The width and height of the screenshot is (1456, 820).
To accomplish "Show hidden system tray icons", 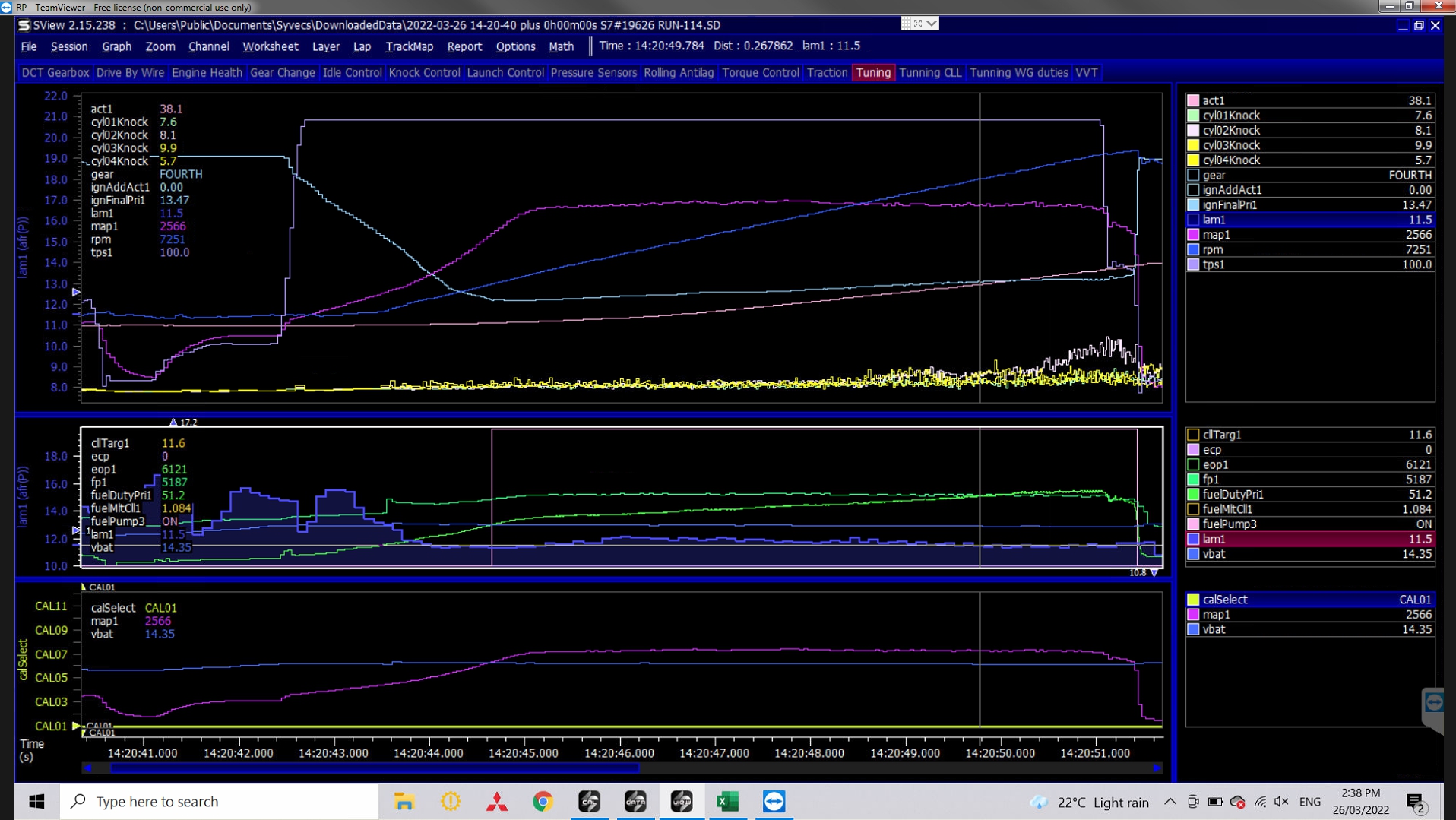I will [1170, 802].
